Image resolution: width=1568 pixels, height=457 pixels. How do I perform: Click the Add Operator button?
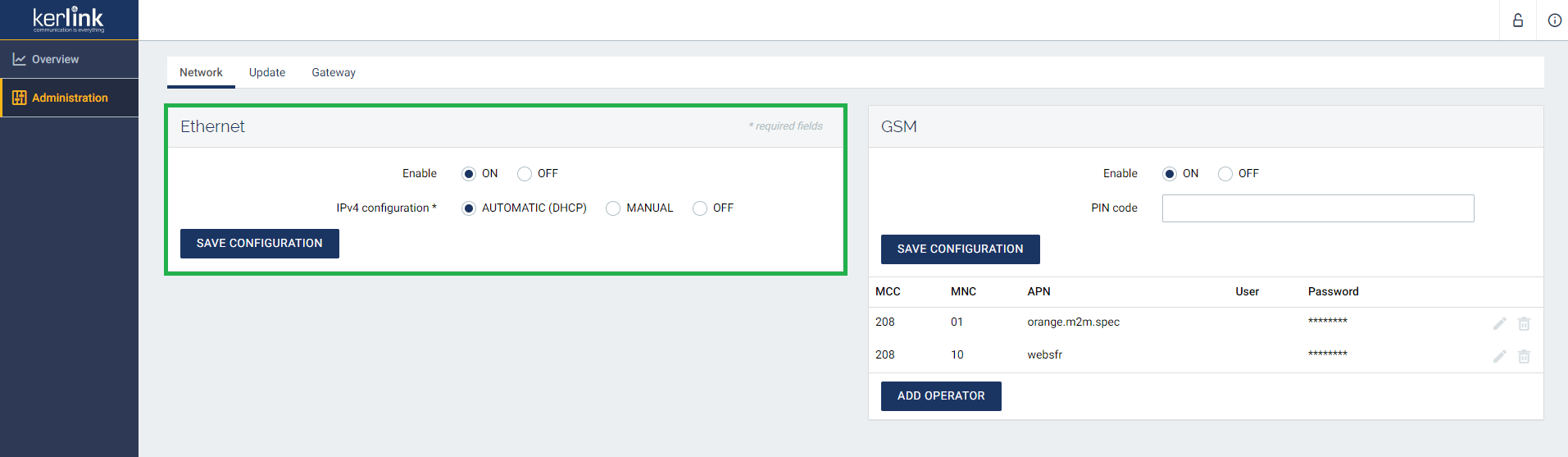[941, 396]
